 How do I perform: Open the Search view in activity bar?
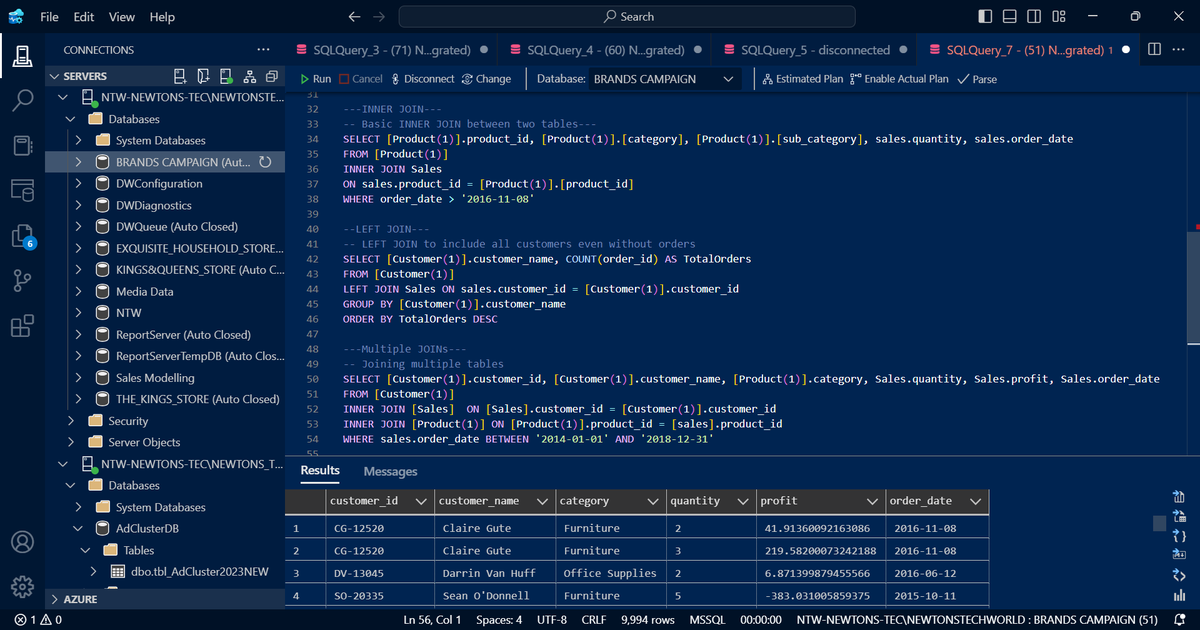22,100
